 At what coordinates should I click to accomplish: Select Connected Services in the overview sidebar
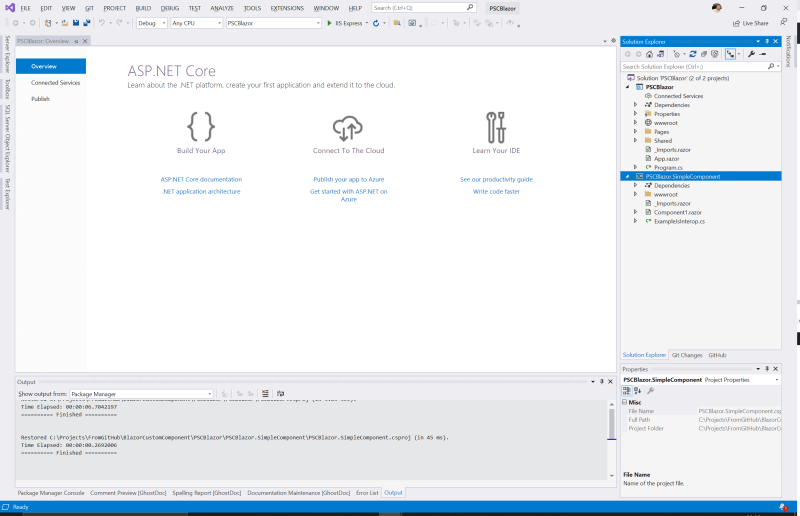point(55,83)
